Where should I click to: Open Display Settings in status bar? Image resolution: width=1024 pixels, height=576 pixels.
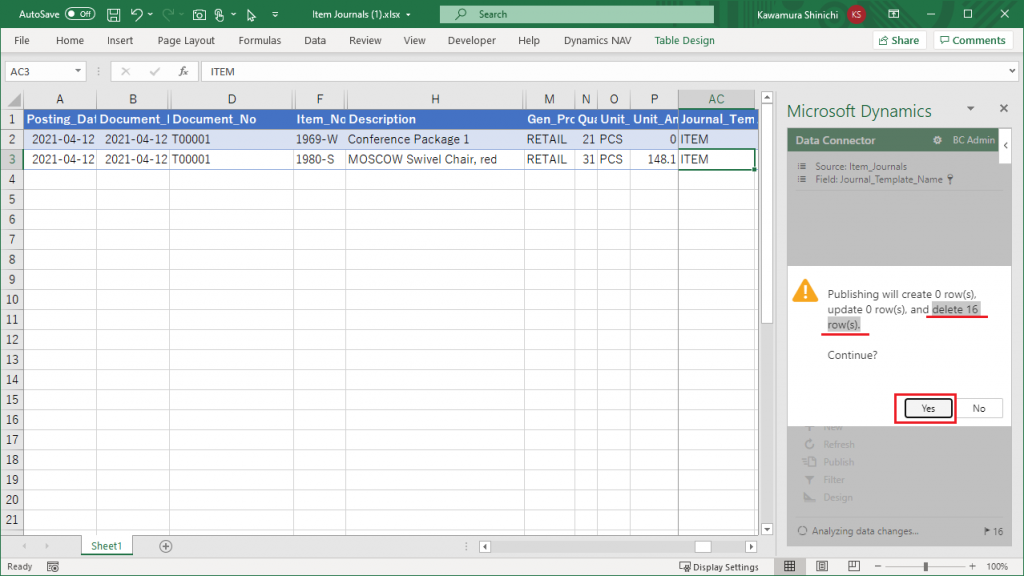tap(719, 566)
